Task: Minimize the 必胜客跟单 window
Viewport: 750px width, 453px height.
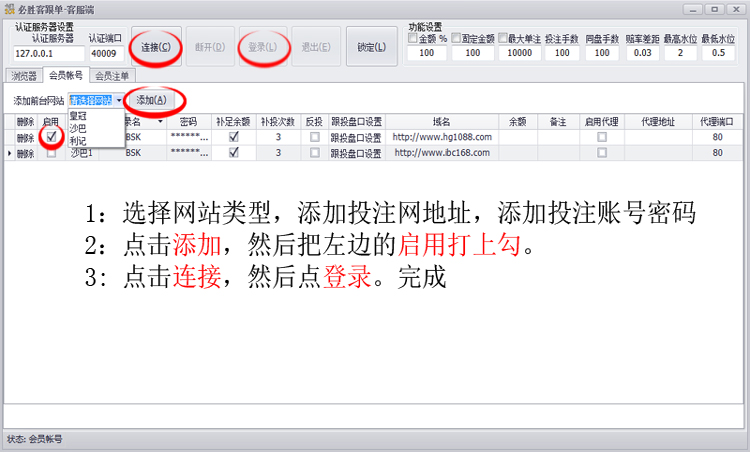Action: click(x=692, y=10)
